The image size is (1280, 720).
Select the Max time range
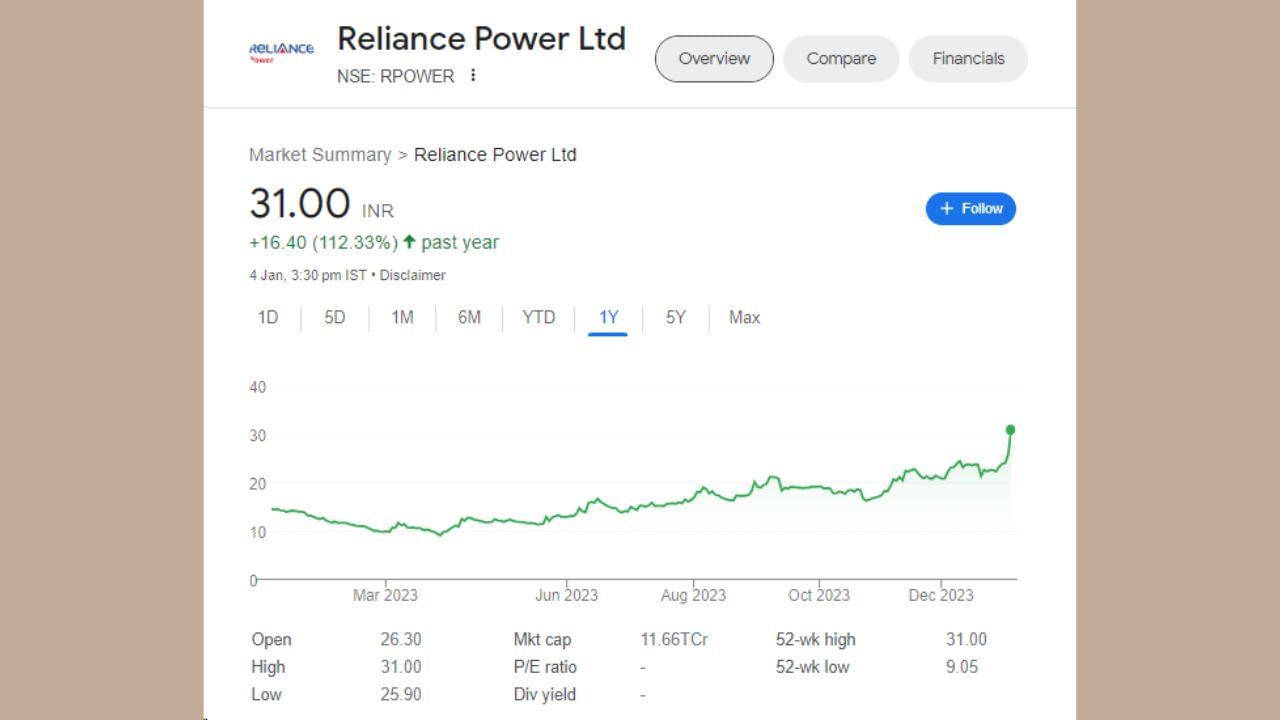(x=745, y=317)
